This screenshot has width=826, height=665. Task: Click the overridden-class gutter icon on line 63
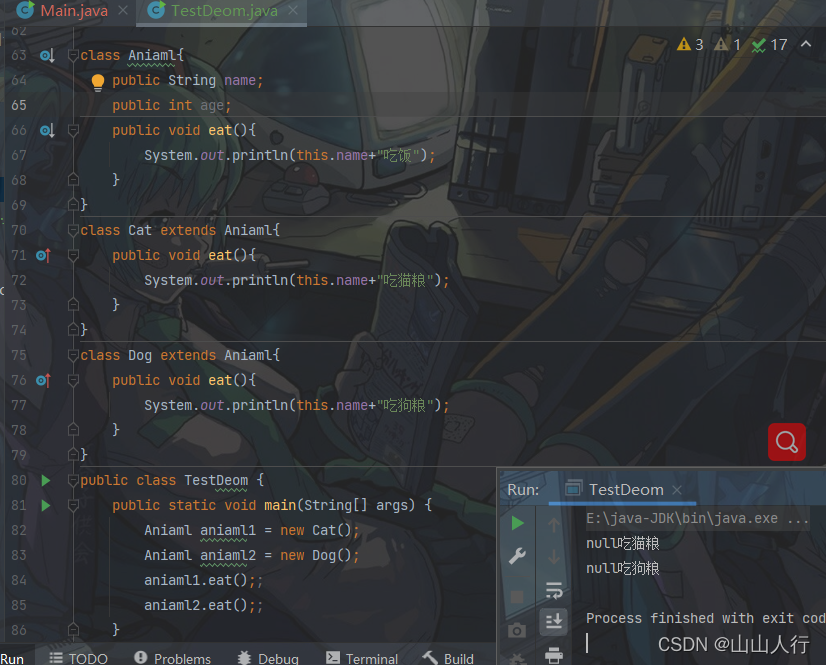pos(47,55)
